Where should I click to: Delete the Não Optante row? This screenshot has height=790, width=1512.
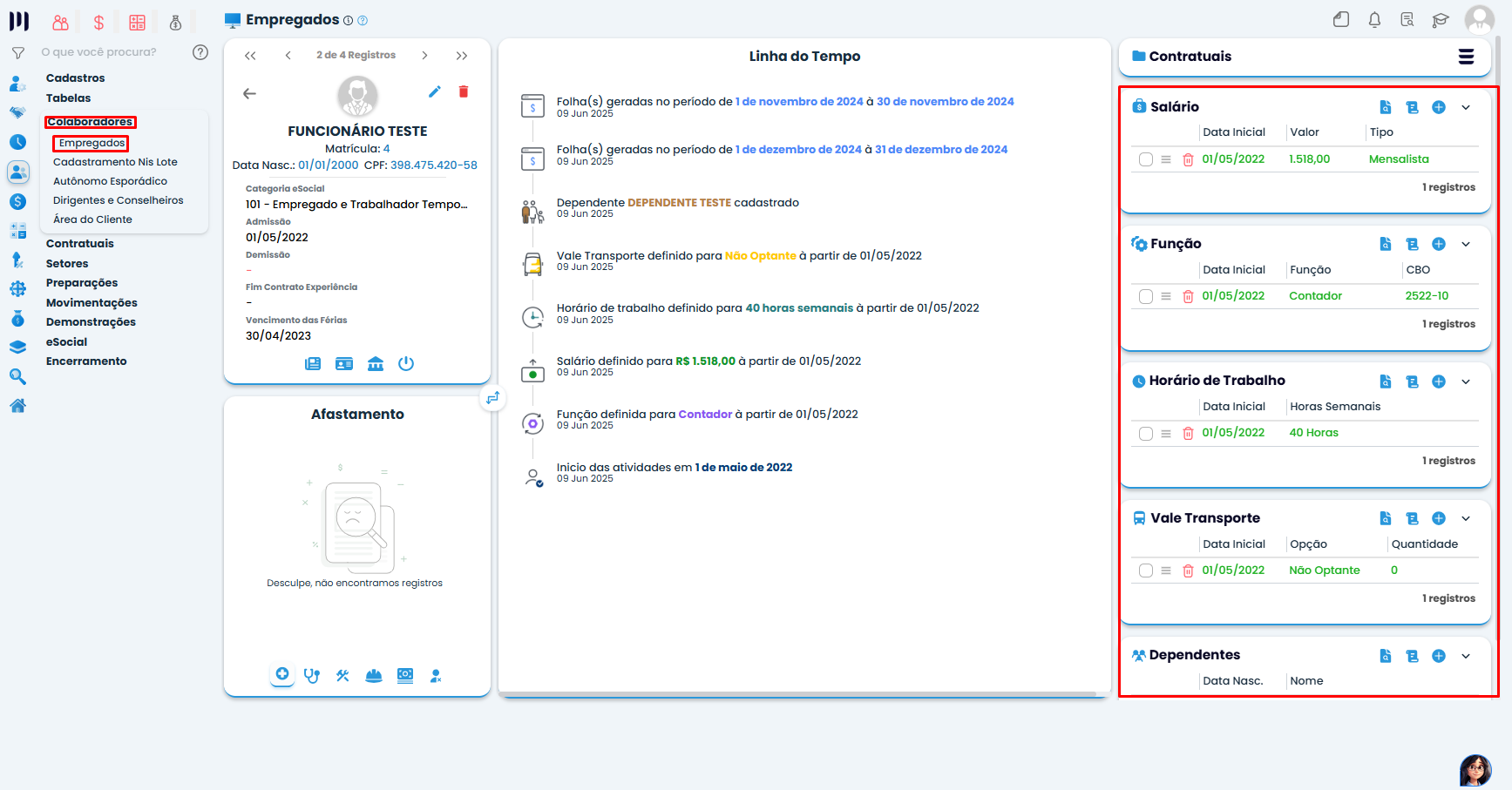click(1188, 571)
